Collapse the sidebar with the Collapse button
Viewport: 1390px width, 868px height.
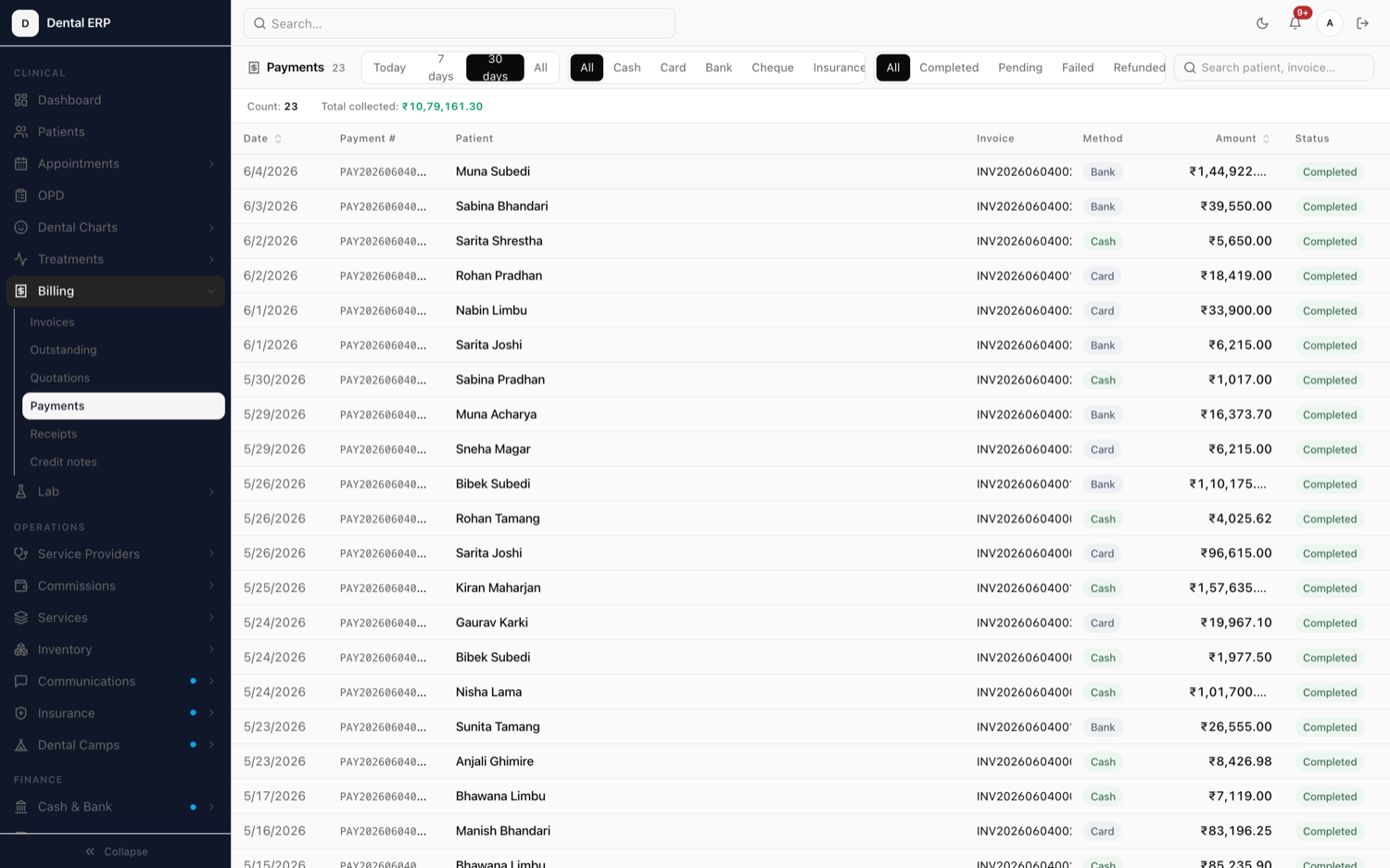(116, 851)
